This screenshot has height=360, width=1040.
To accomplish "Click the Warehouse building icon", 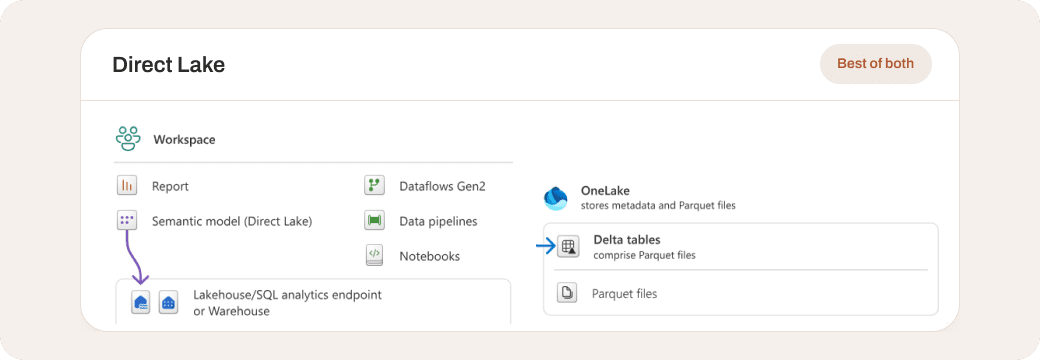I will [x=168, y=302].
